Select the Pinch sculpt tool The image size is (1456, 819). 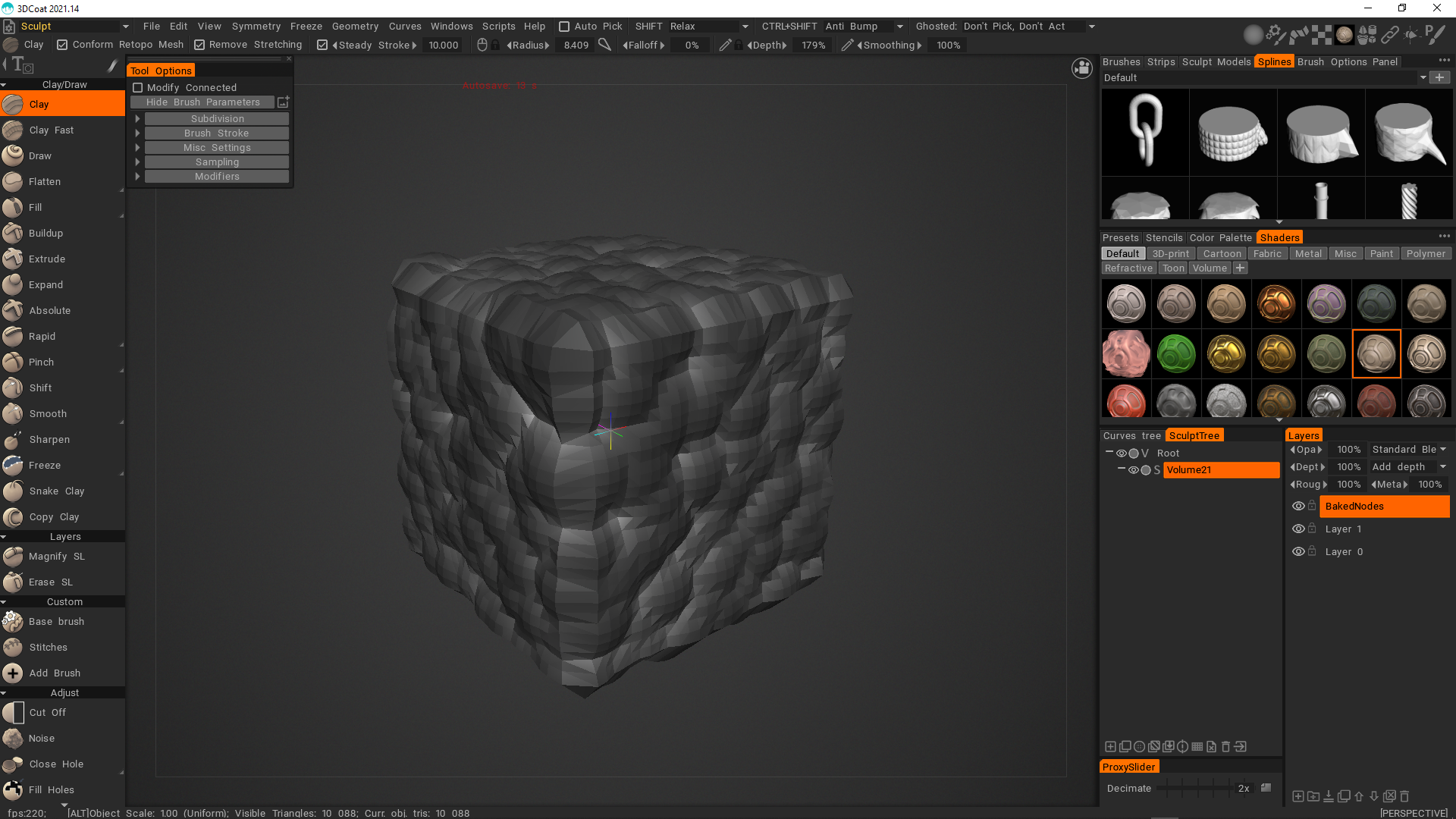(41, 362)
